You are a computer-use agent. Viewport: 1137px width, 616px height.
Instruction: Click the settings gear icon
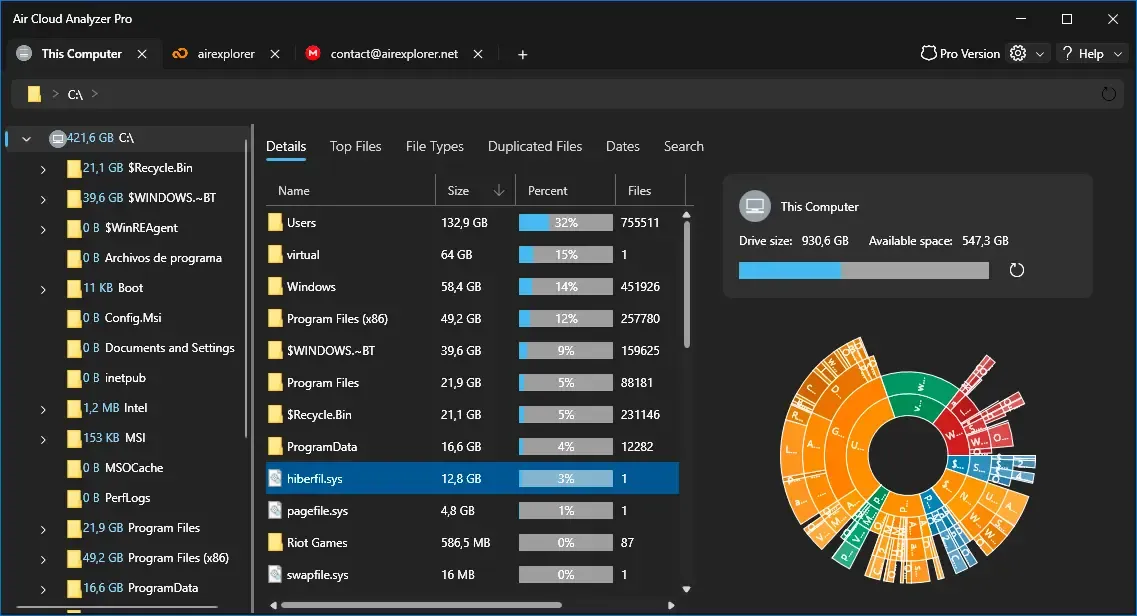(x=1018, y=54)
